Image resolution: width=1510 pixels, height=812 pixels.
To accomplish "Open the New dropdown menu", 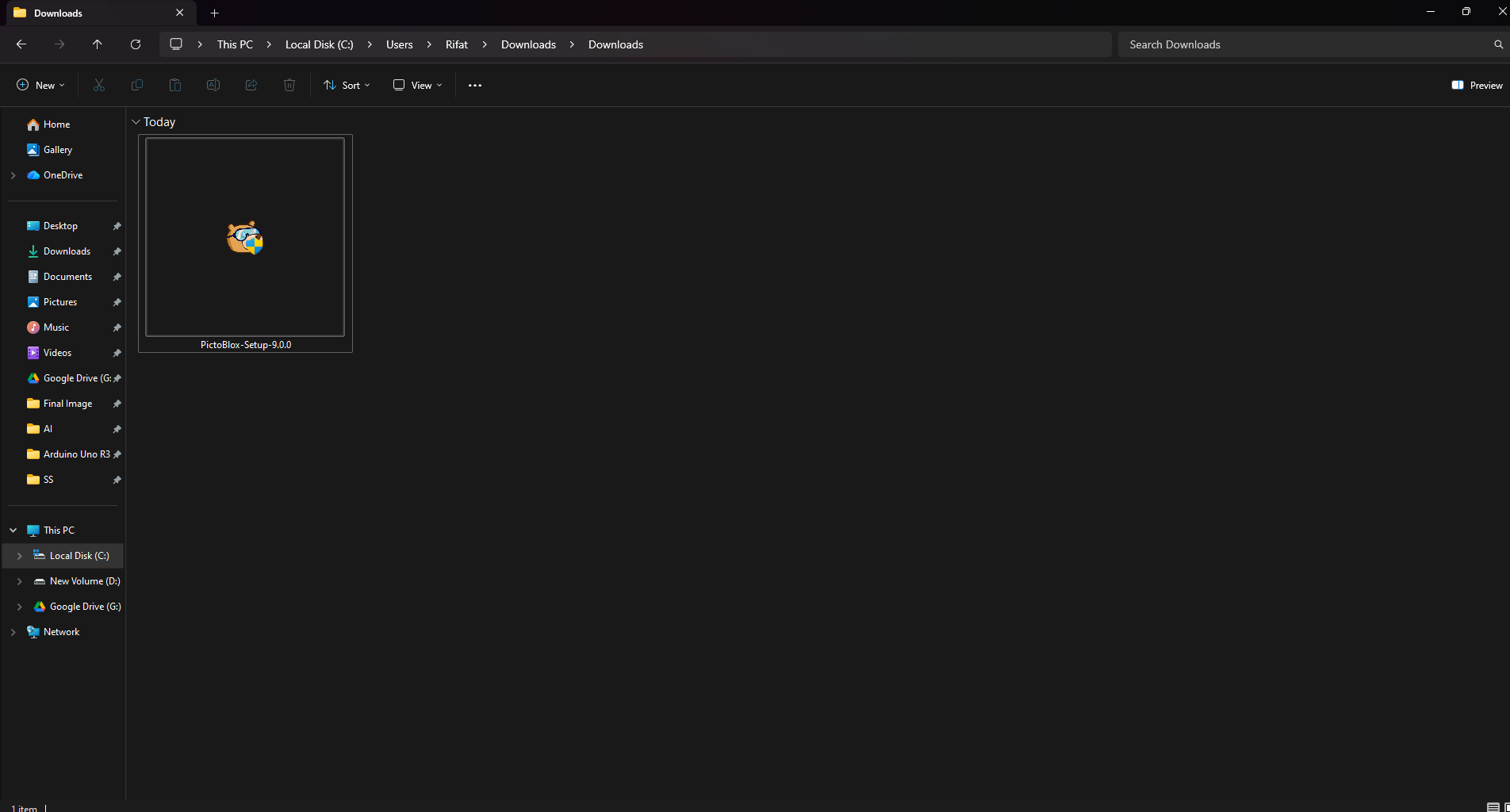I will (40, 85).
